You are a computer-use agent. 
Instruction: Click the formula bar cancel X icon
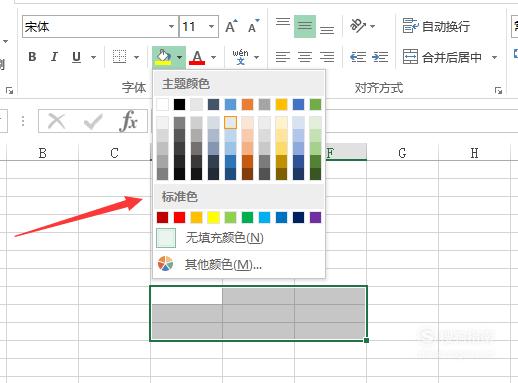[56, 121]
